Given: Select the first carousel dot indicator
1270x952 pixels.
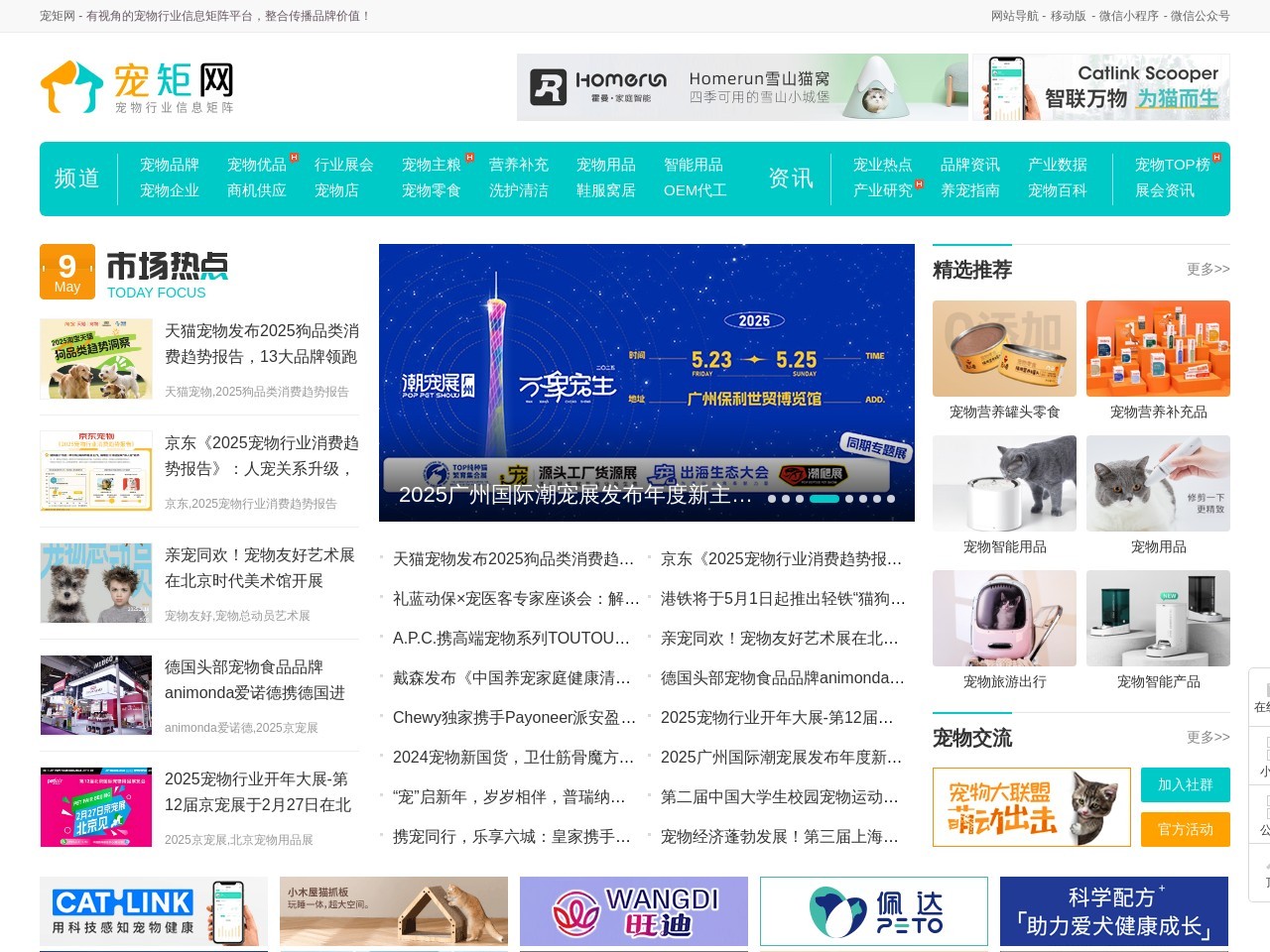Looking at the screenshot, I should pos(772,499).
